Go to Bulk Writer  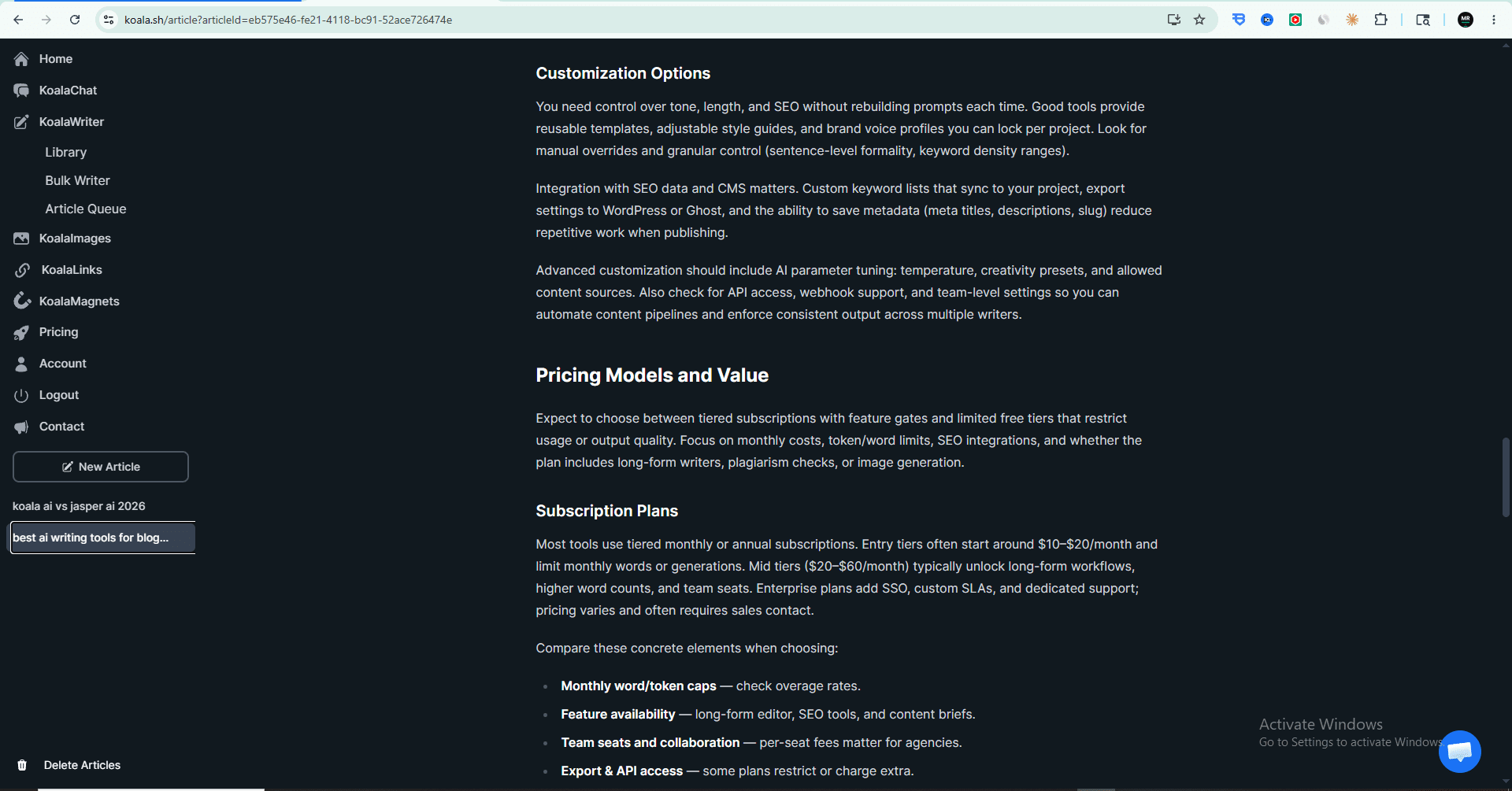[77, 180]
